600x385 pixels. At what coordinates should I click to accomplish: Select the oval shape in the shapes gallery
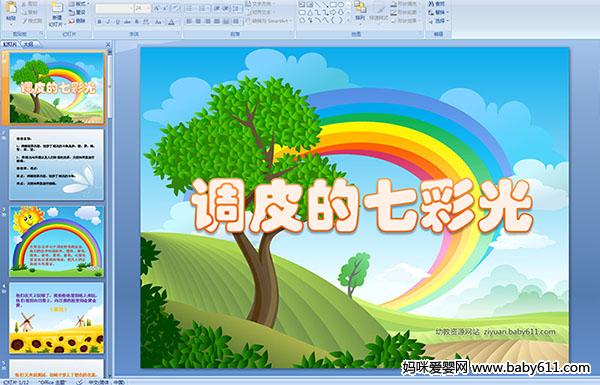[341, 5]
